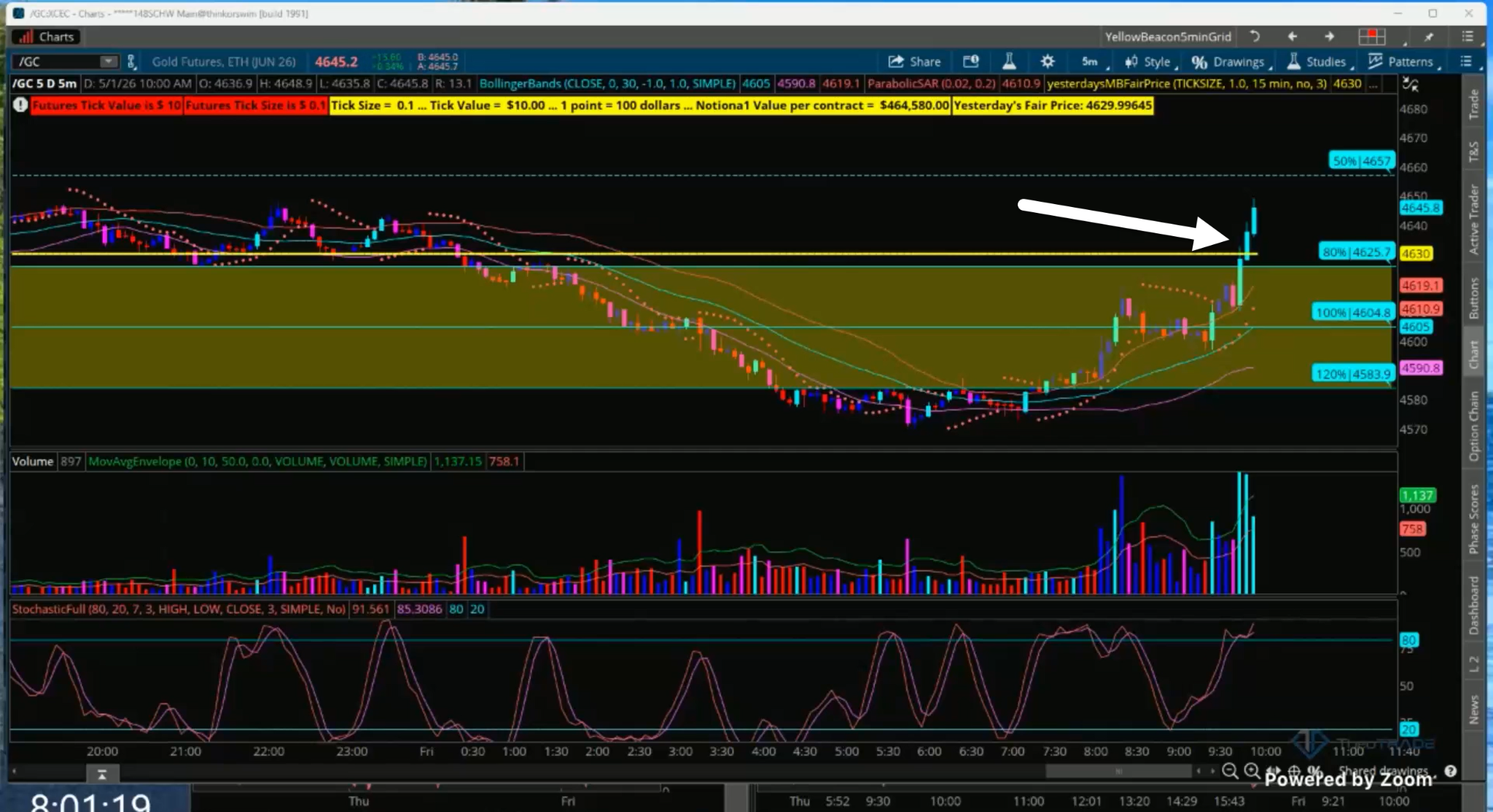The image size is (1493, 812).
Task: Go to previous grid with left arrow
Action: tap(1292, 36)
